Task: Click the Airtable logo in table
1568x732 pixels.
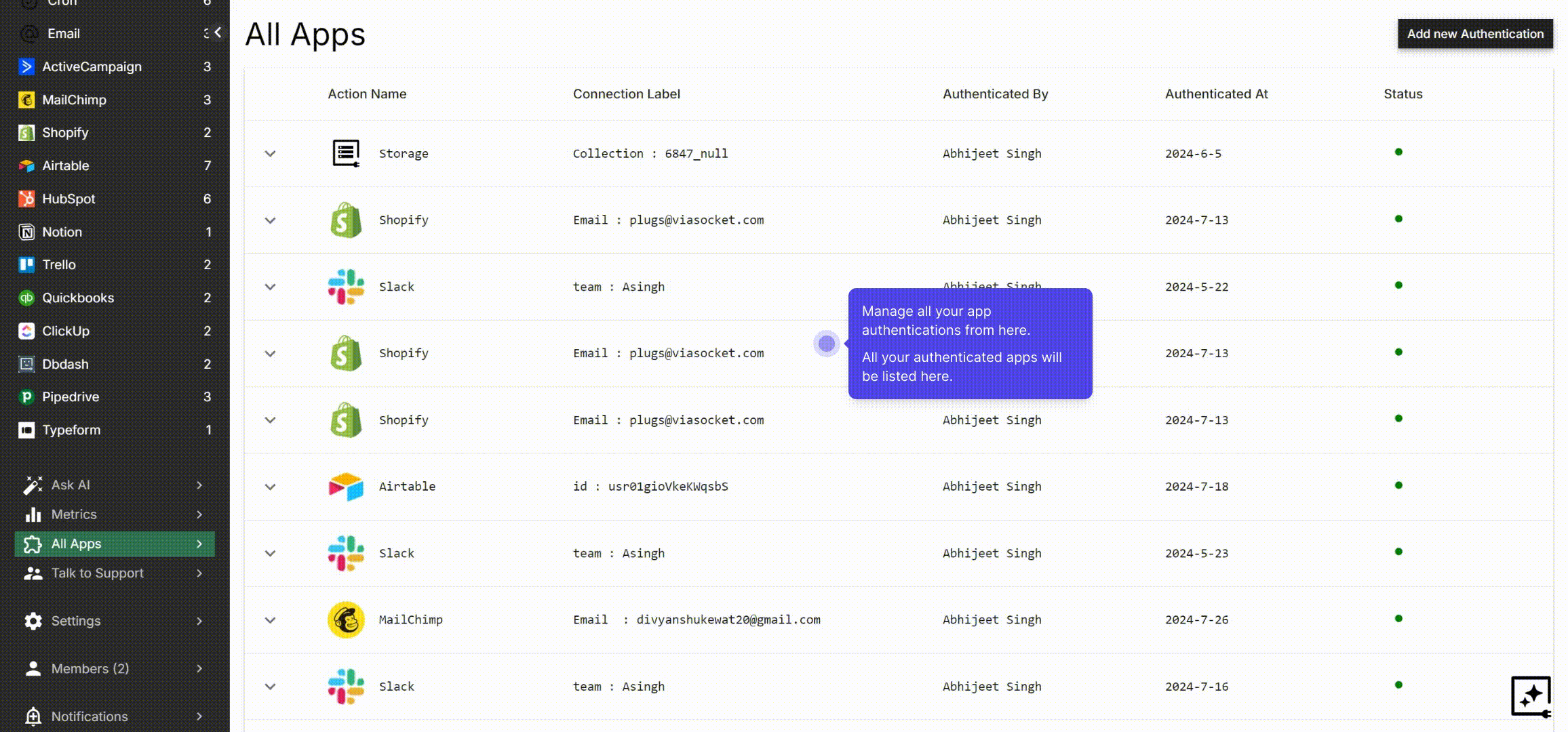Action: pos(346,487)
